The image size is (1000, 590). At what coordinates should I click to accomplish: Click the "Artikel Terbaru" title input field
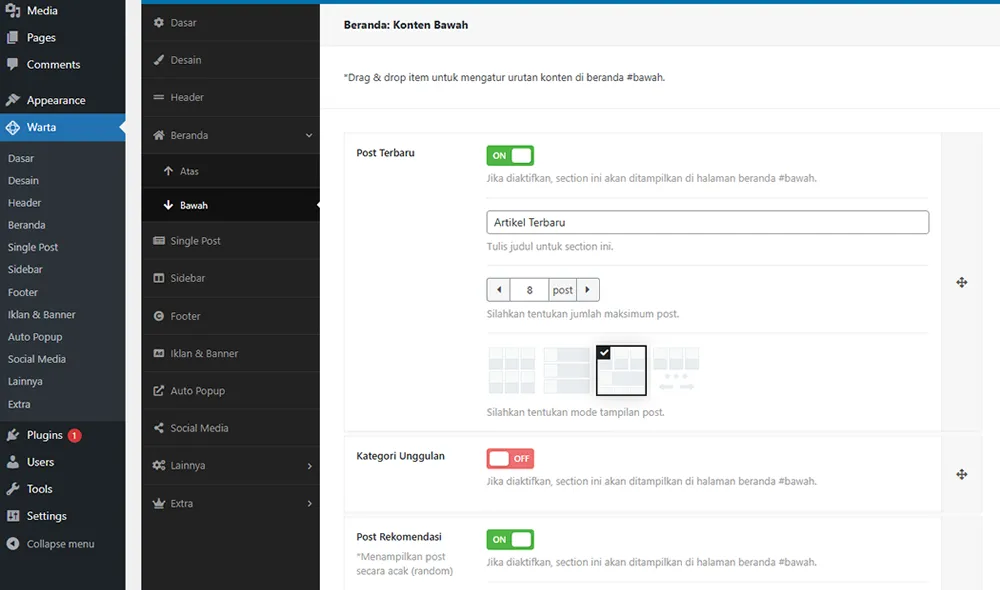pos(706,221)
